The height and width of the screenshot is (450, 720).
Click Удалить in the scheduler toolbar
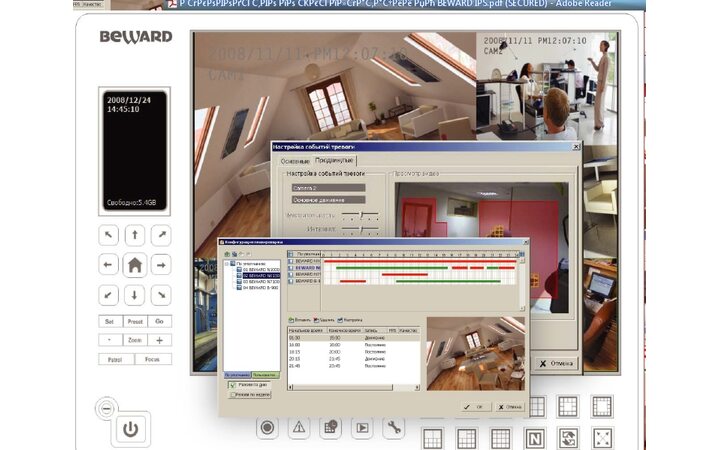pyautogui.click(x=324, y=320)
